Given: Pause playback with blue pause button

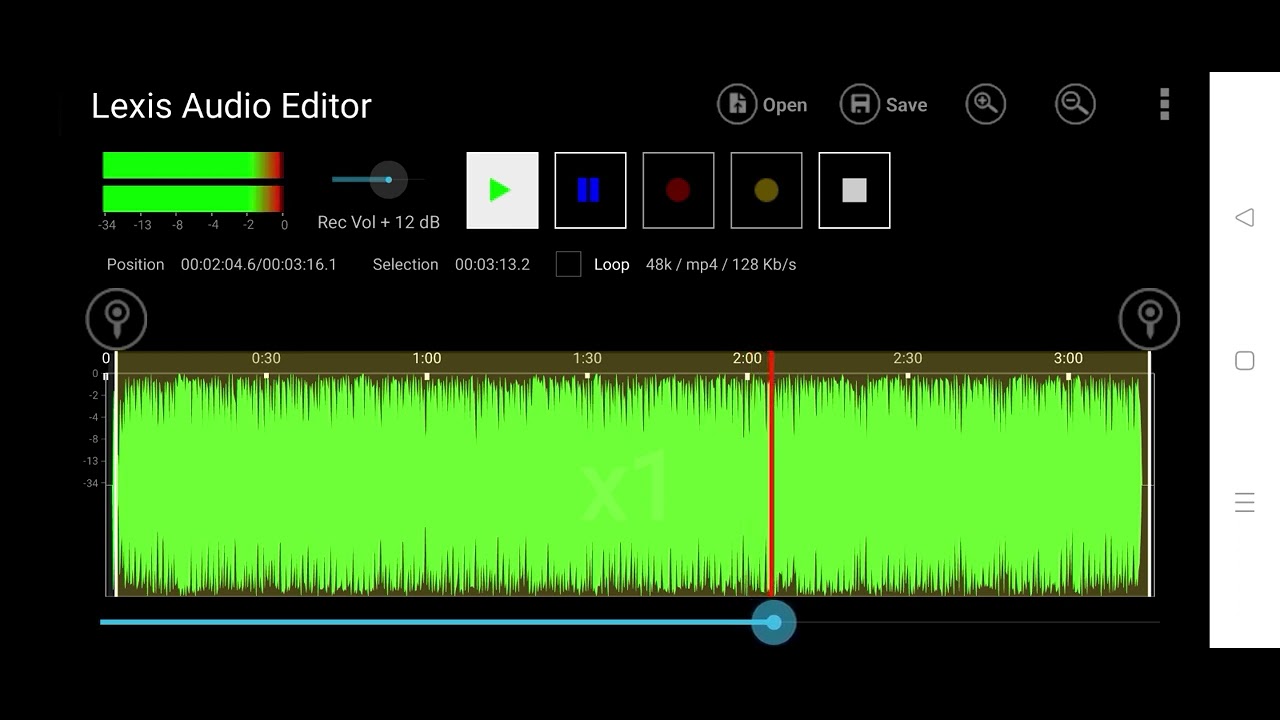Looking at the screenshot, I should click(590, 190).
